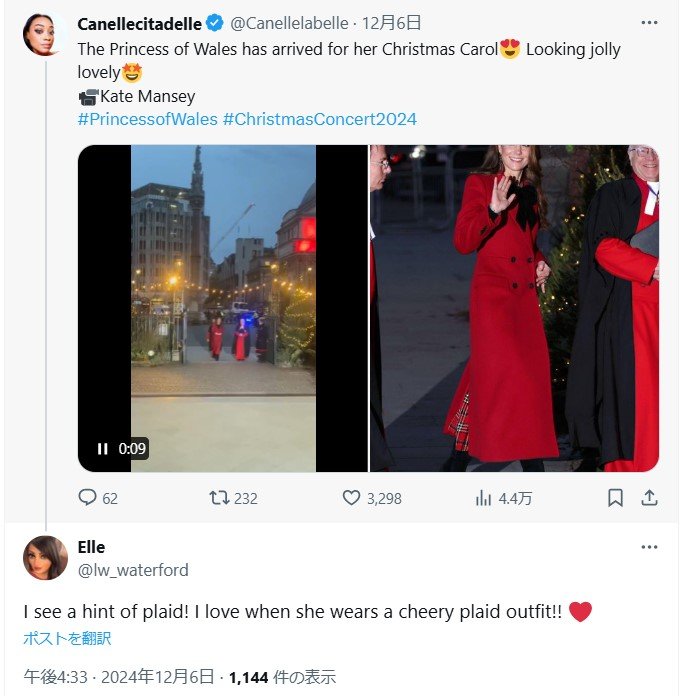Click the #PrincessofWales hashtag
This screenshot has width=682, height=696.
(x=147, y=119)
